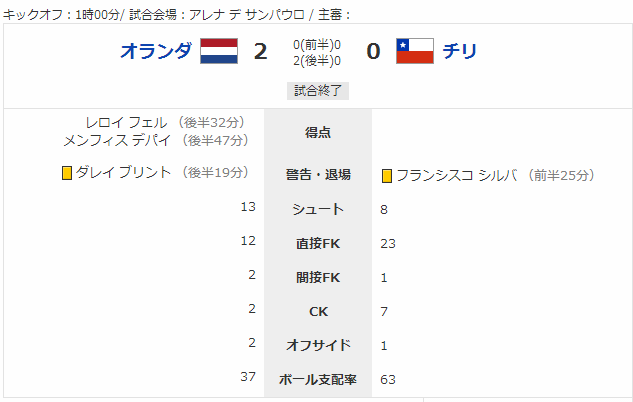The width and height of the screenshot is (633, 402).
Task: Click the ダレイ ブリント booking name
Action: point(124,172)
